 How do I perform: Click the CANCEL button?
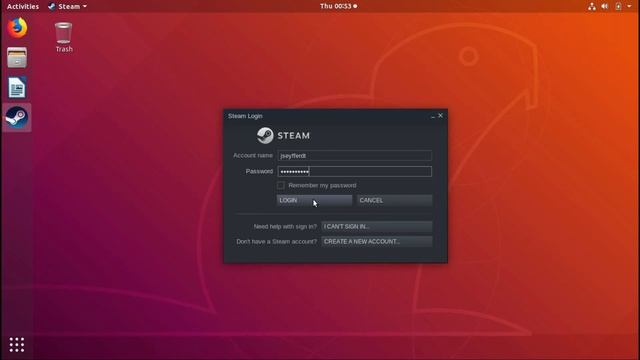tap(394, 200)
